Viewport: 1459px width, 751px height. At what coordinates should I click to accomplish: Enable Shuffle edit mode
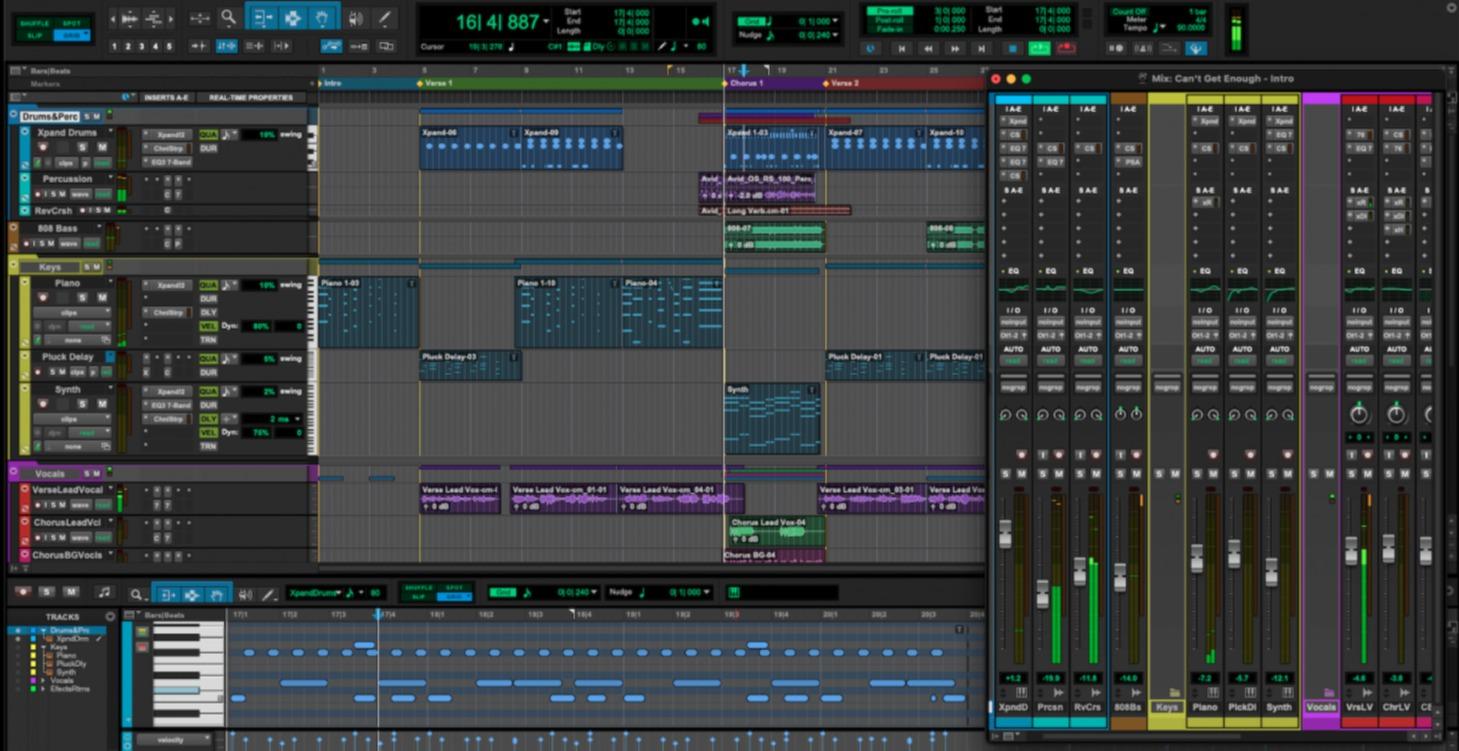coord(35,22)
